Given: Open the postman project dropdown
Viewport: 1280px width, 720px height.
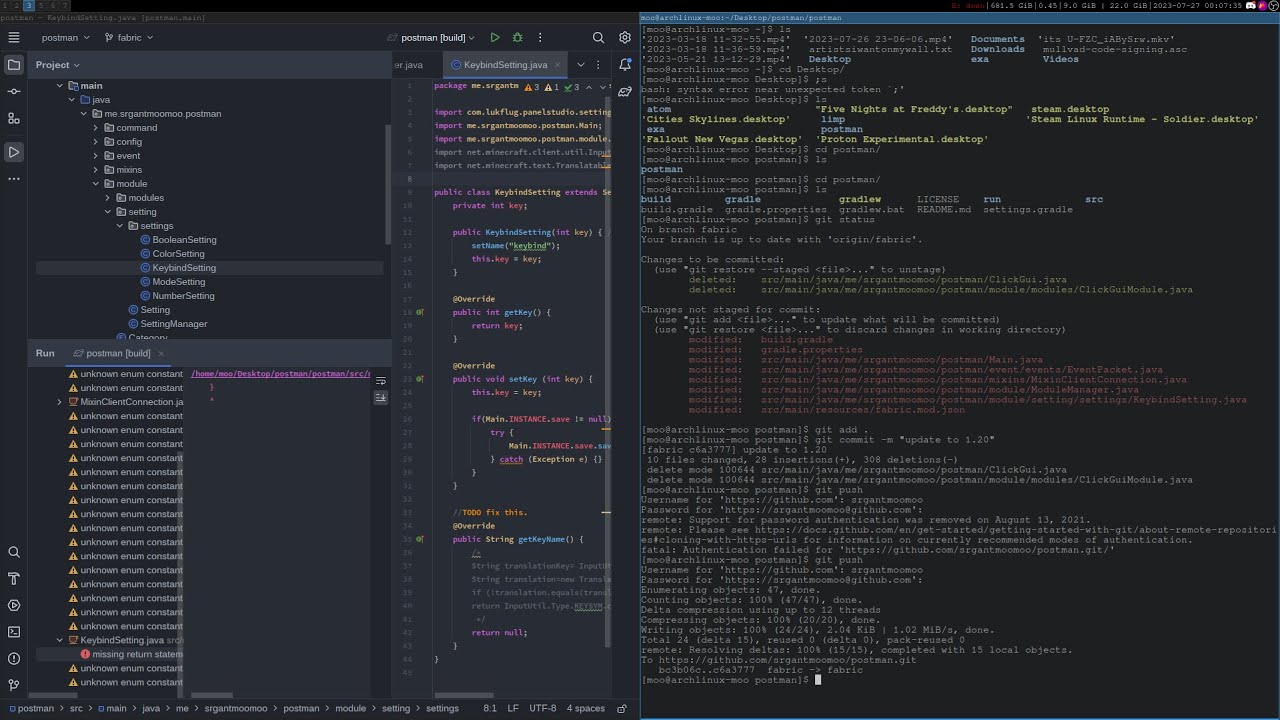Looking at the screenshot, I should pyautogui.click(x=65, y=37).
